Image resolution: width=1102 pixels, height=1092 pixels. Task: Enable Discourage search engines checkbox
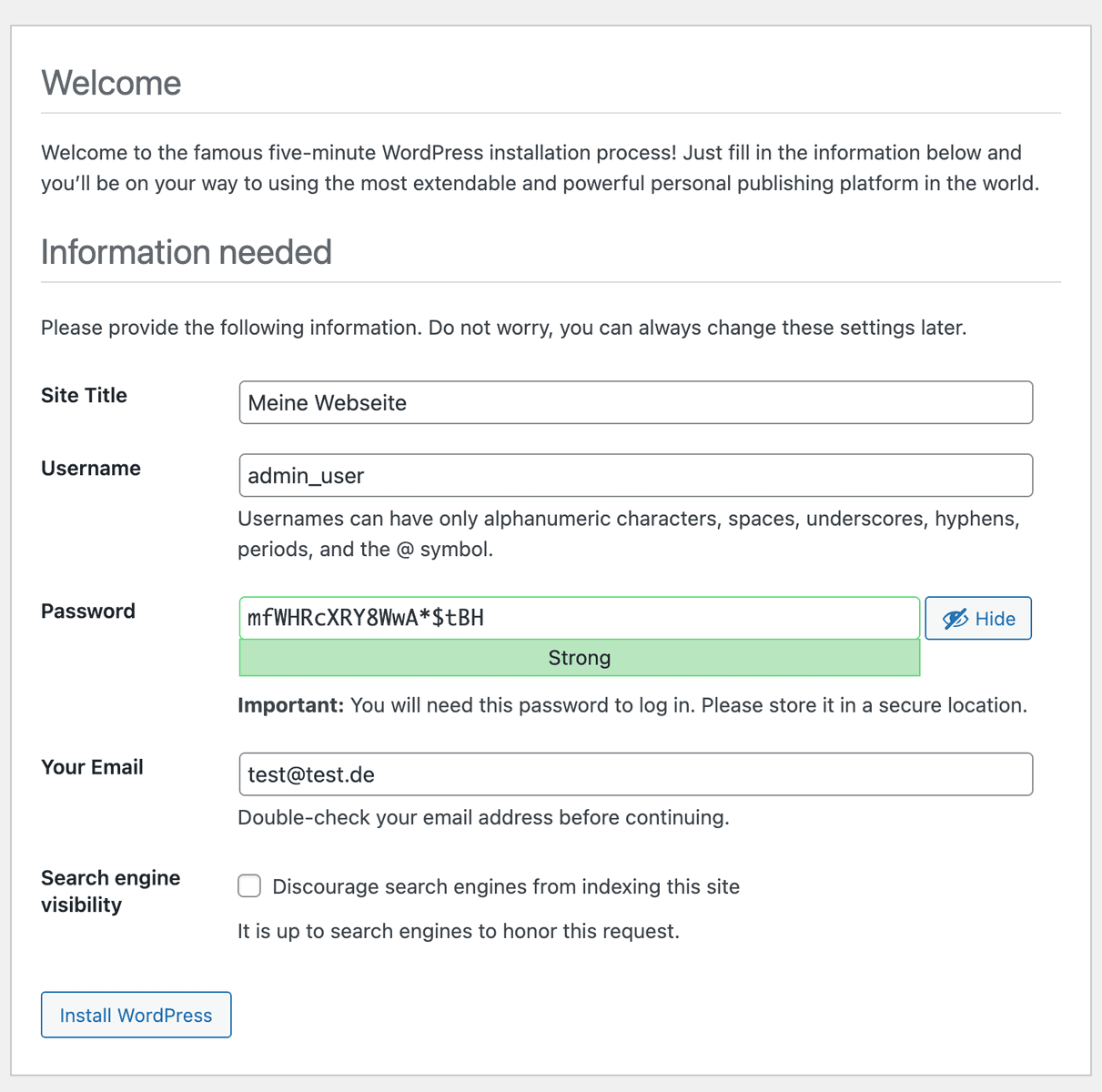pos(249,885)
